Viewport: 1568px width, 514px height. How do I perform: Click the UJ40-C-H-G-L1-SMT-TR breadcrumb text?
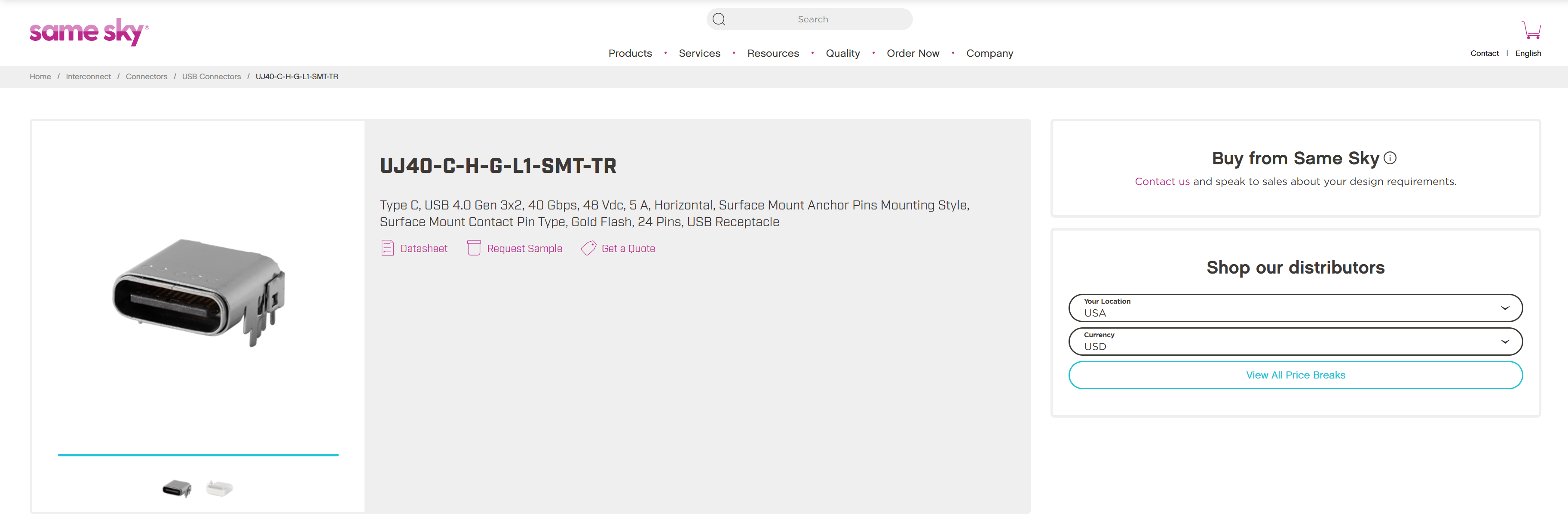pos(297,77)
